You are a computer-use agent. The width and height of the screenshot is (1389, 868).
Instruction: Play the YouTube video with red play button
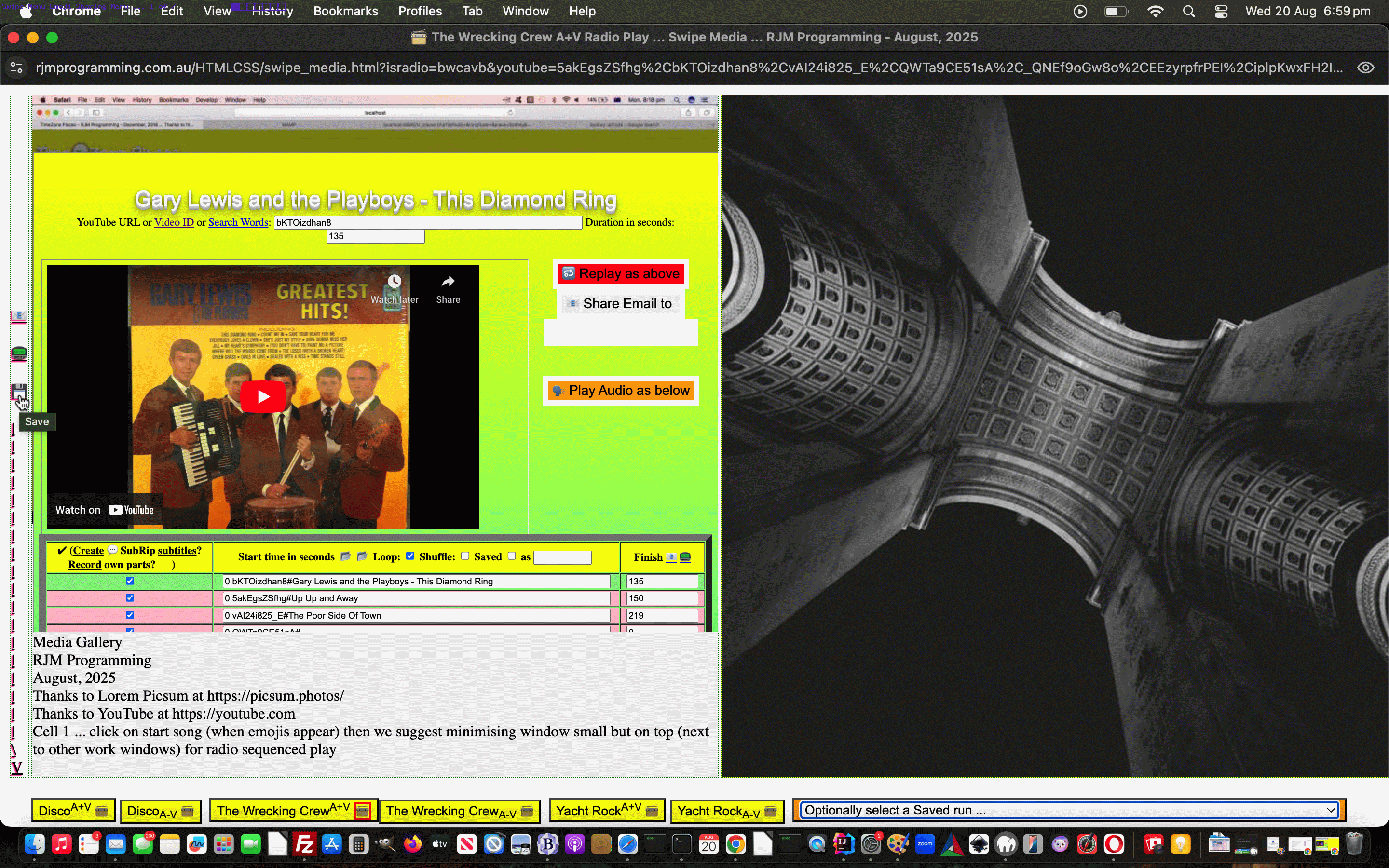(263, 396)
